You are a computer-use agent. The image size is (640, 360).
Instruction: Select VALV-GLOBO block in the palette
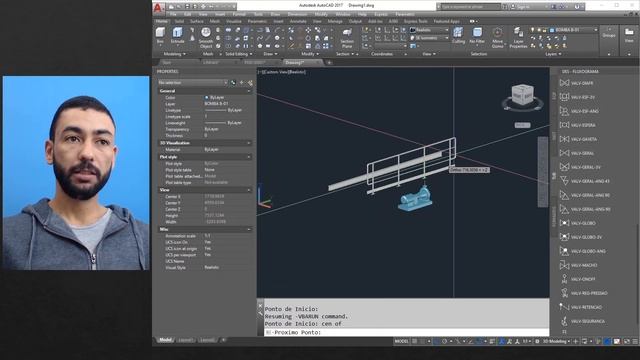tap(578, 223)
